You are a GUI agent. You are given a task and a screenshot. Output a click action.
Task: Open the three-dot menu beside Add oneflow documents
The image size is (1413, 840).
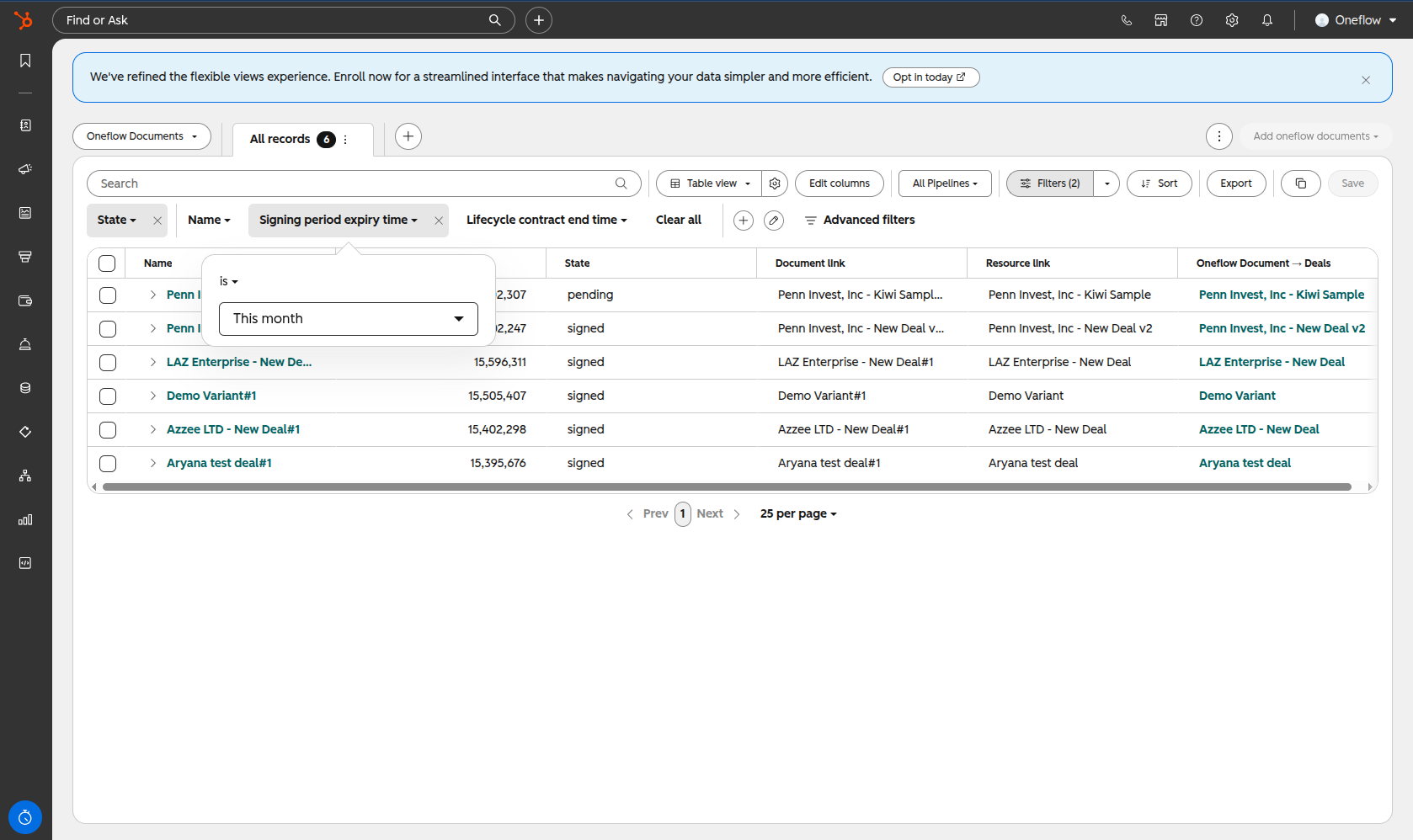tap(1219, 136)
